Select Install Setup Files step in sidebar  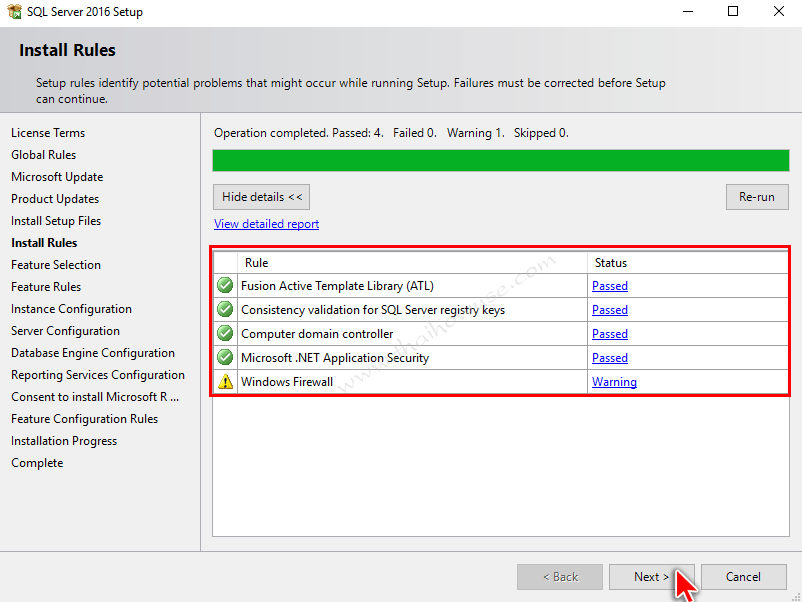point(56,221)
